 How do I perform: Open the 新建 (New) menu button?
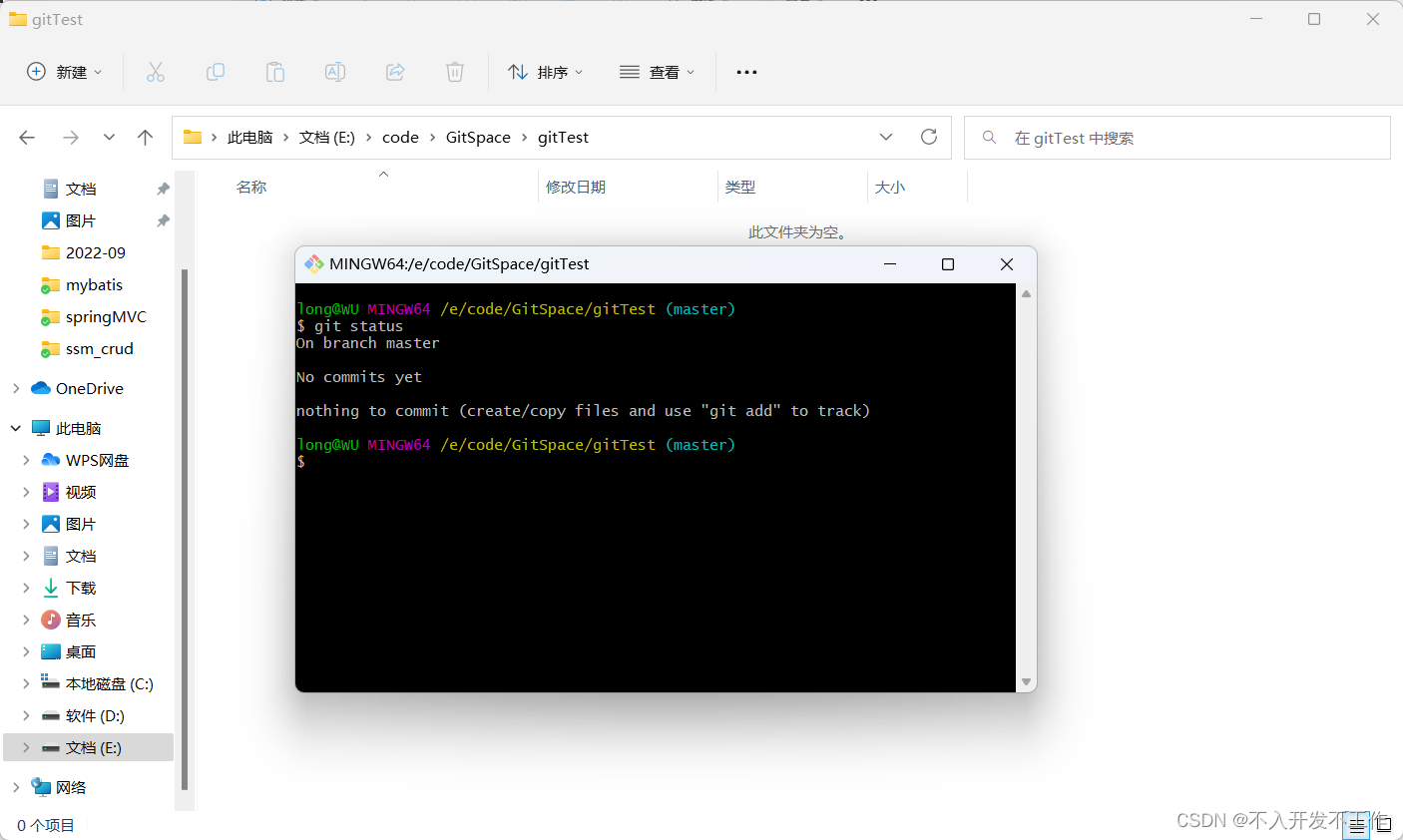point(65,72)
